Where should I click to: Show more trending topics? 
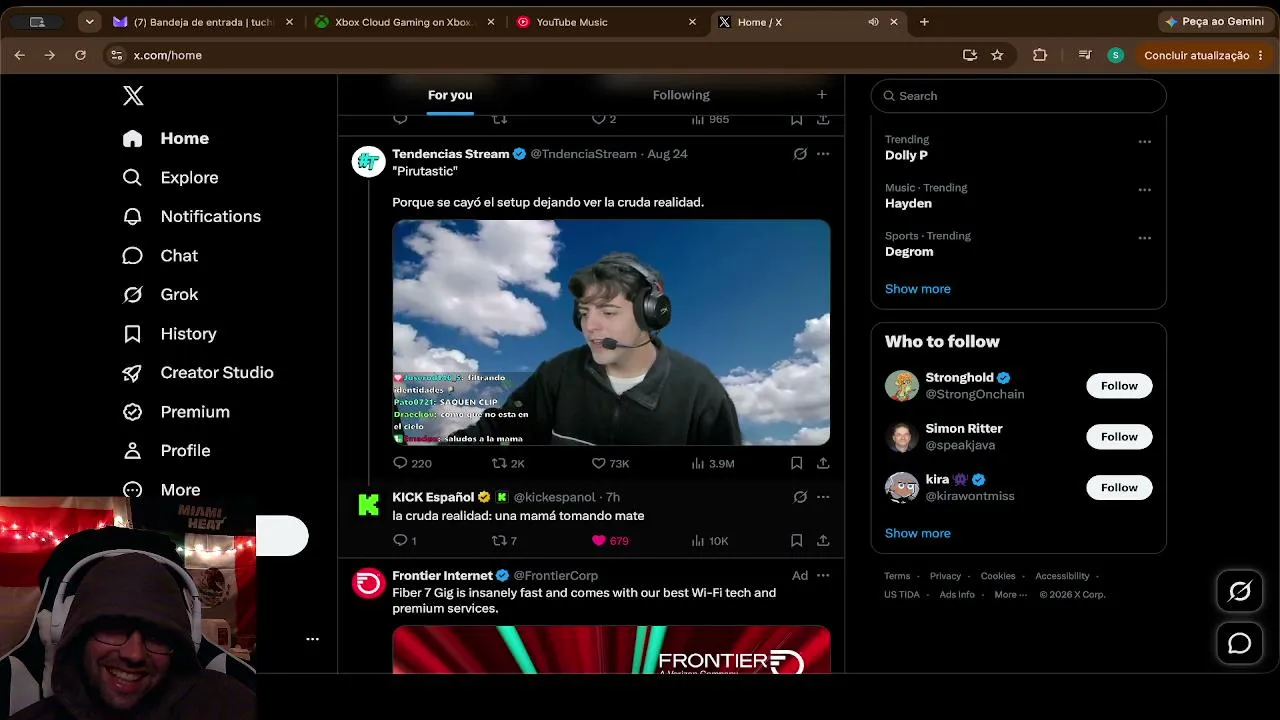click(x=918, y=289)
